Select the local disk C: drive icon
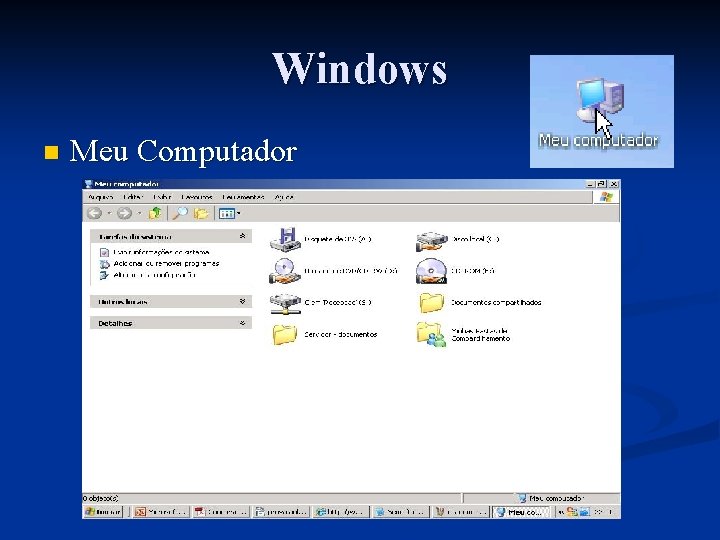Viewport: 720px width, 540px height. (x=432, y=241)
